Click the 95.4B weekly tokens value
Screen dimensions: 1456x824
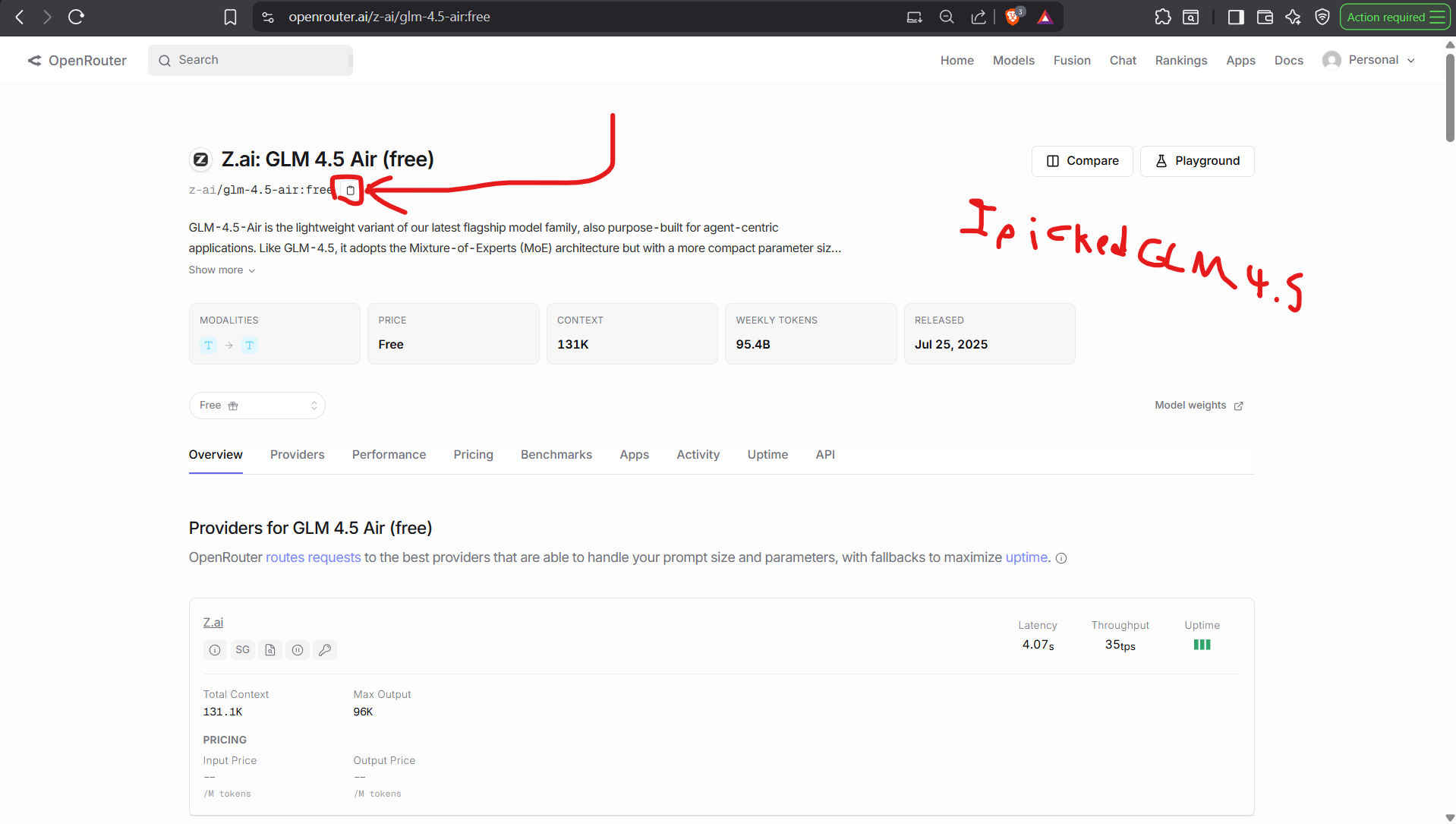(x=753, y=345)
